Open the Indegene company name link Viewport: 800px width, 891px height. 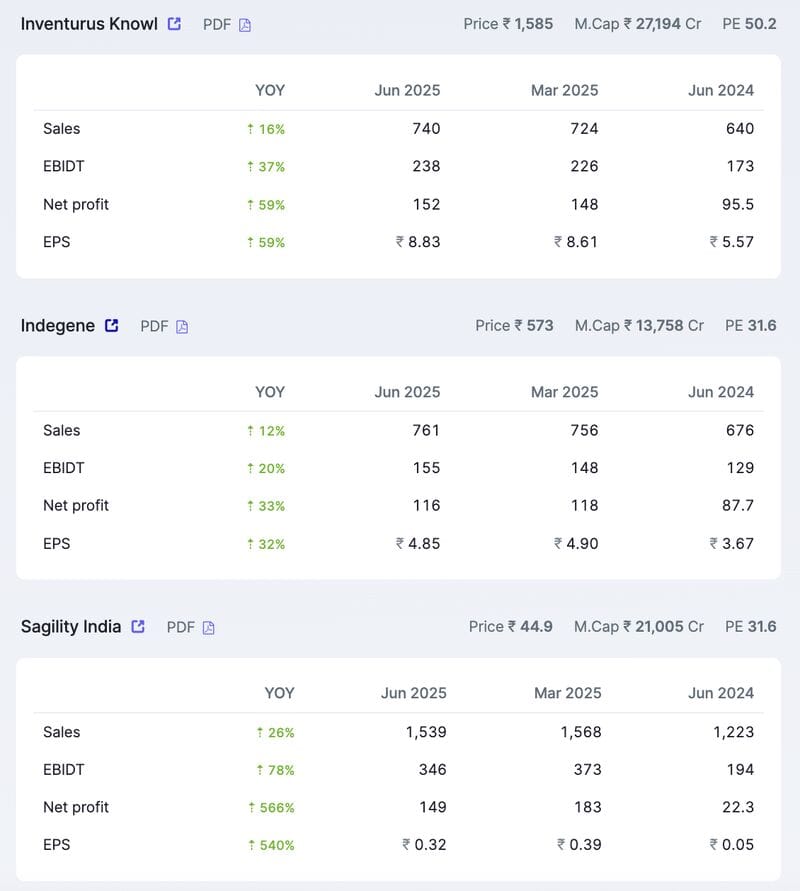point(58,325)
